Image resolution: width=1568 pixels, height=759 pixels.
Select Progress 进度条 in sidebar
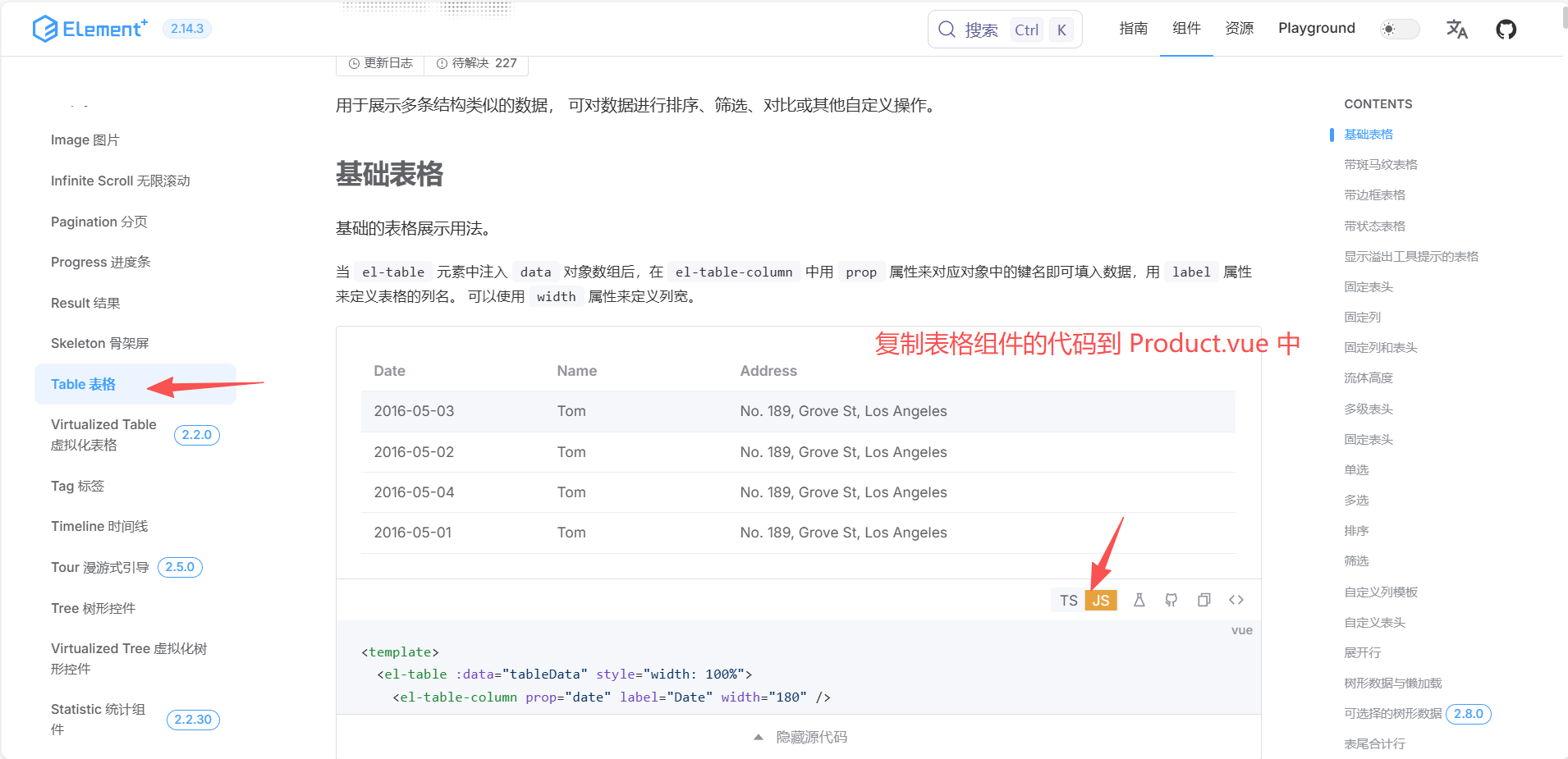pos(100,262)
